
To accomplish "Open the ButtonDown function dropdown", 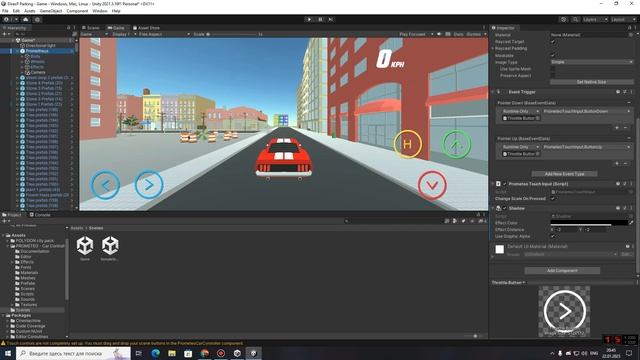I will point(587,111).
